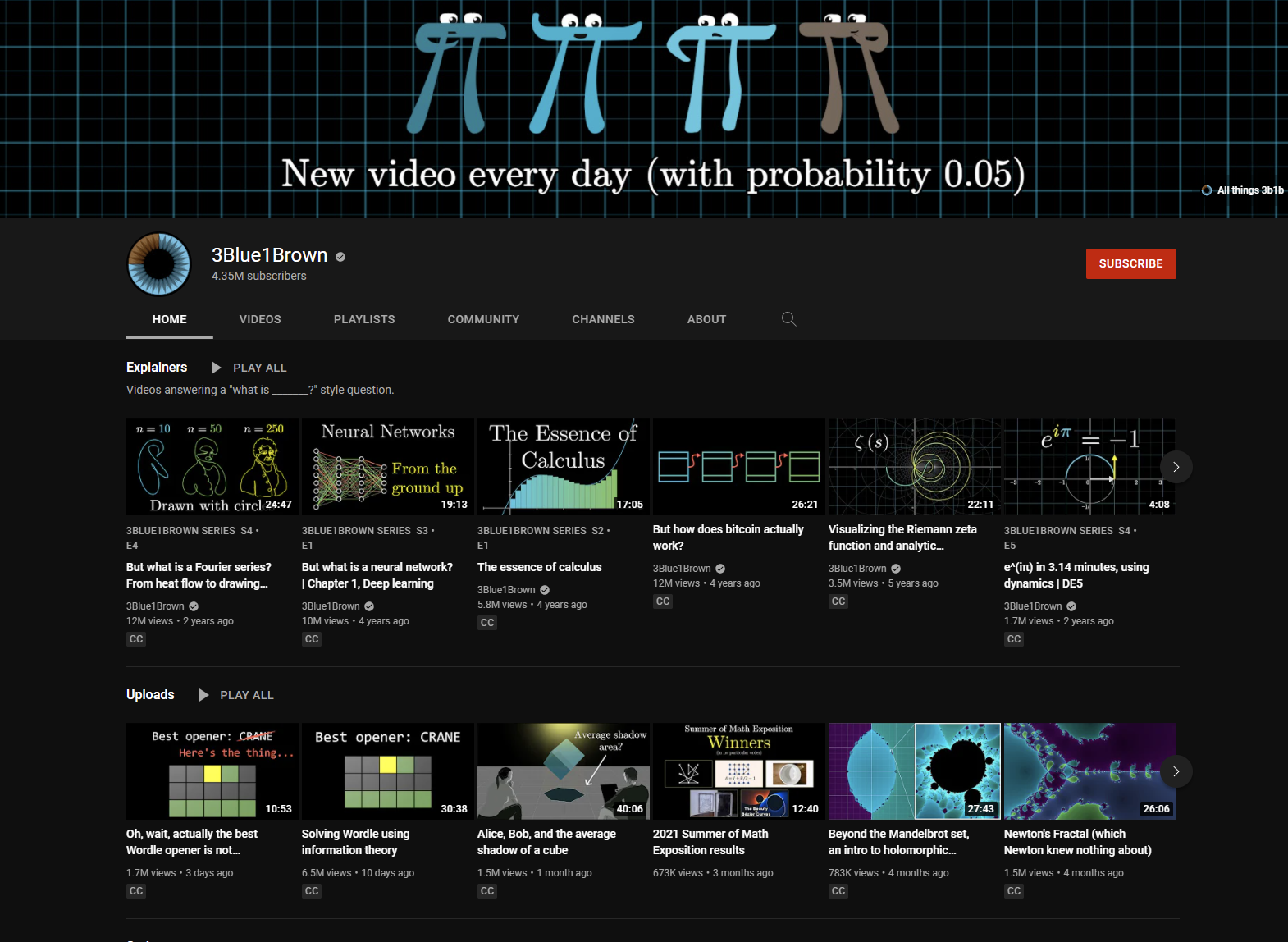Image resolution: width=1288 pixels, height=942 pixels.
Task: Click 3Blue1Brown channel name under bitcoin video
Action: coord(682,569)
